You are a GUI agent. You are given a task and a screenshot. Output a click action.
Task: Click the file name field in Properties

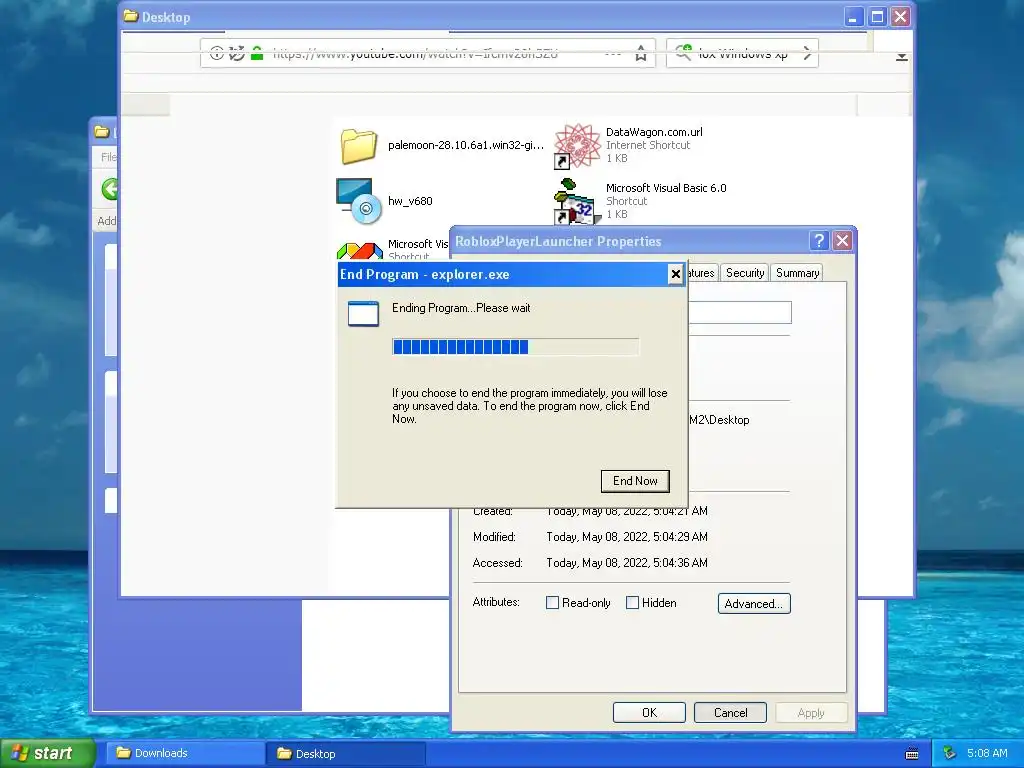click(740, 312)
